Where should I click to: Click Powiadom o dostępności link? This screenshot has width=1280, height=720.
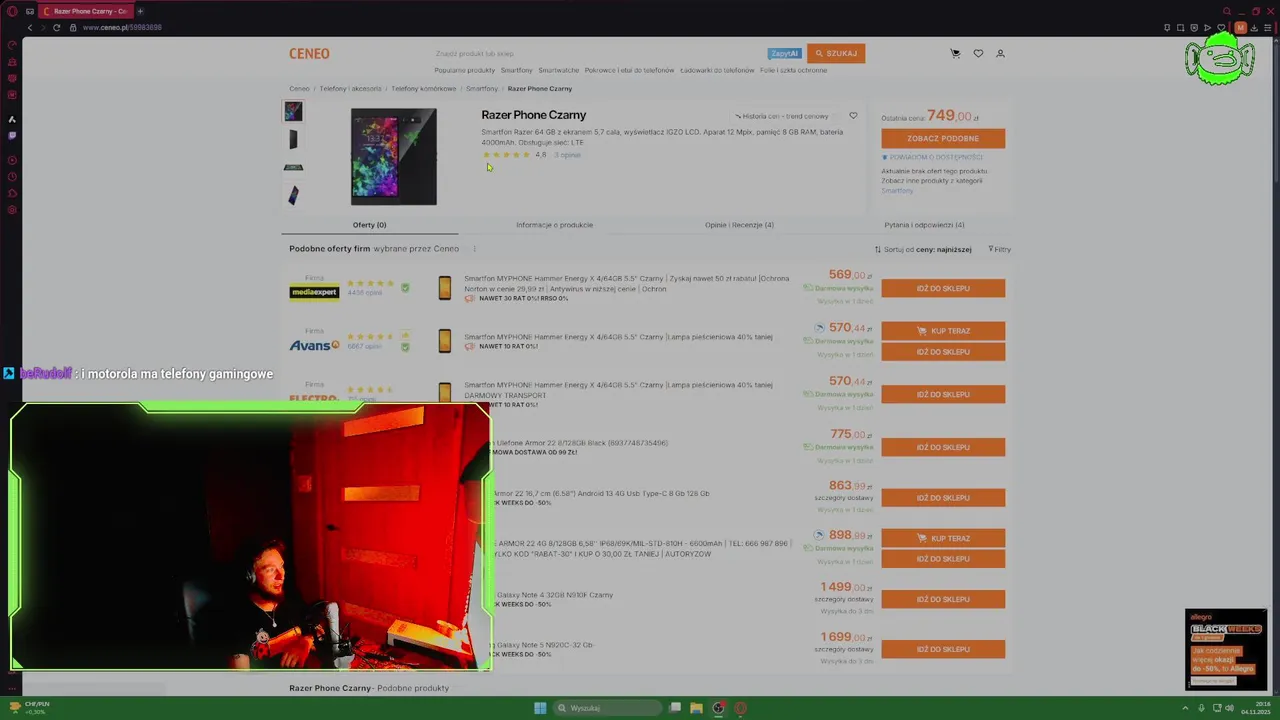tap(932, 157)
